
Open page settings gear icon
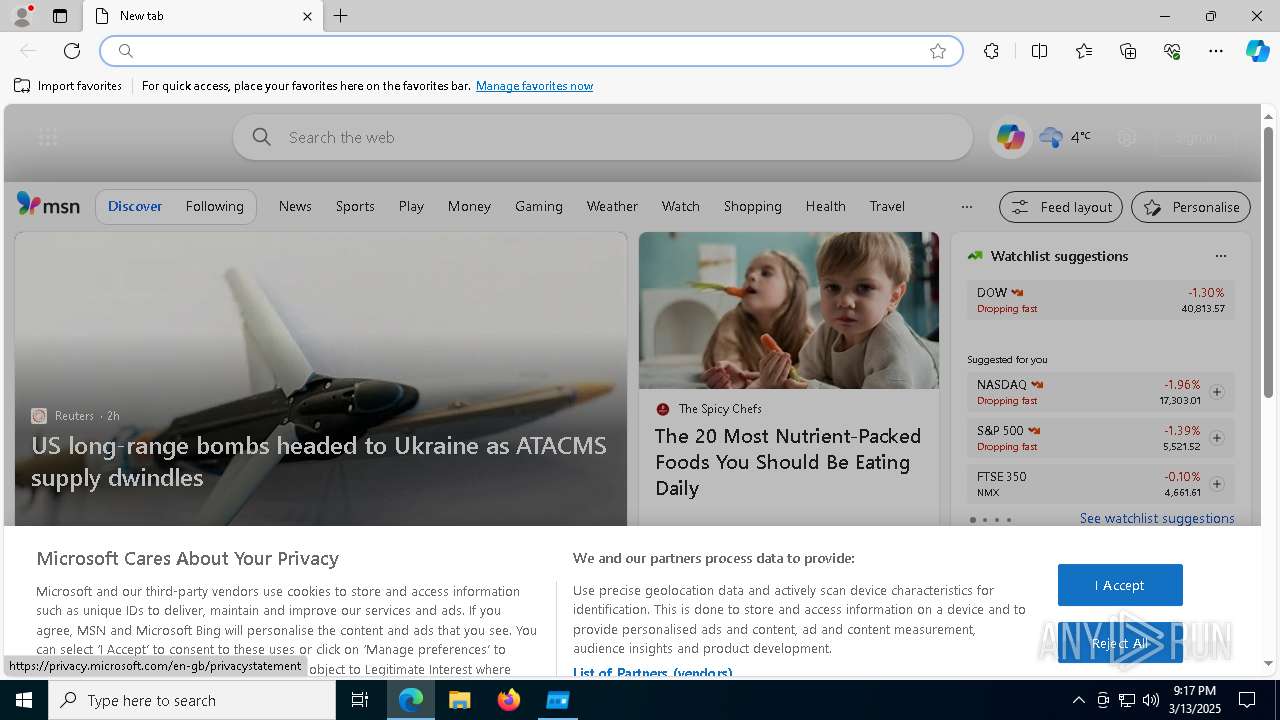(1127, 138)
